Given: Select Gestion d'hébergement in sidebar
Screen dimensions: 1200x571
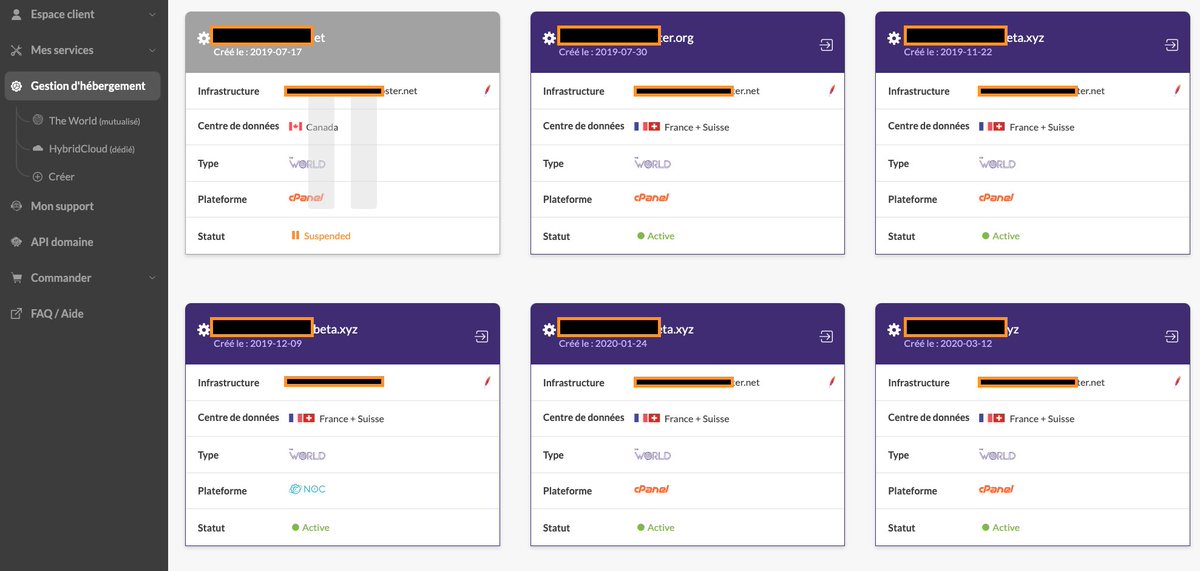Looking at the screenshot, I should (82, 86).
